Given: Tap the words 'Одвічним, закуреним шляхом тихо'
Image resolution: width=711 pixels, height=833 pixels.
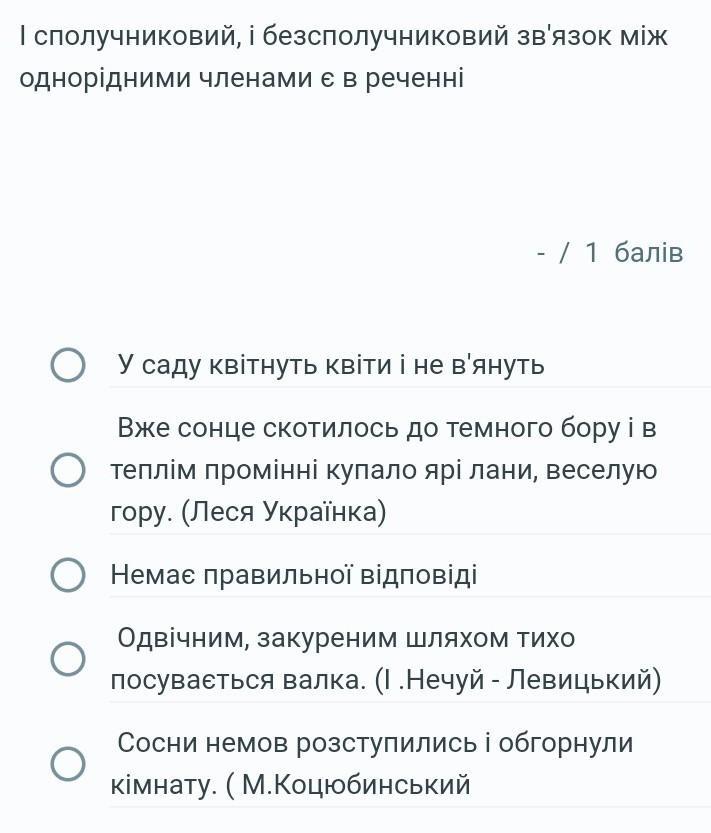Looking at the screenshot, I should tap(346, 638).
